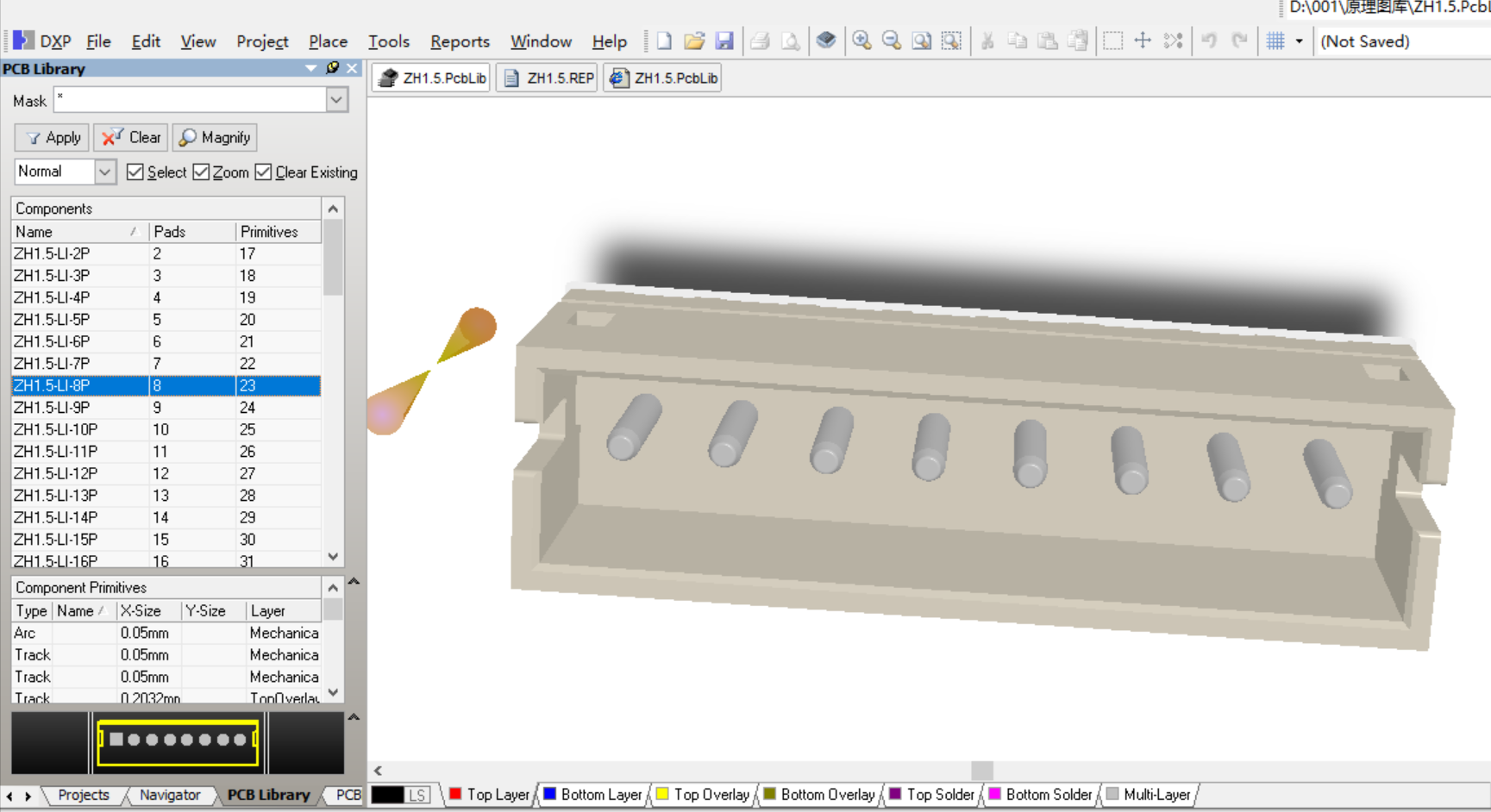Viewport: 1491px width, 812px height.
Task: Click the Redo arrow icon
Action: click(1239, 41)
